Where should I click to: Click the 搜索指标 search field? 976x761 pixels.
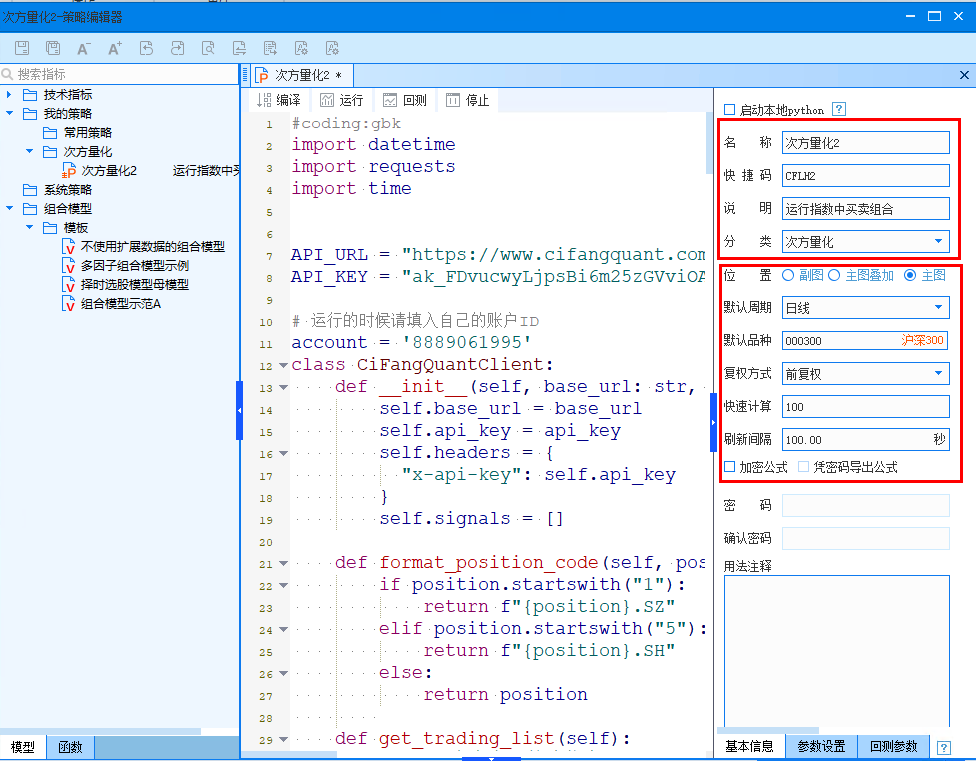(x=120, y=74)
